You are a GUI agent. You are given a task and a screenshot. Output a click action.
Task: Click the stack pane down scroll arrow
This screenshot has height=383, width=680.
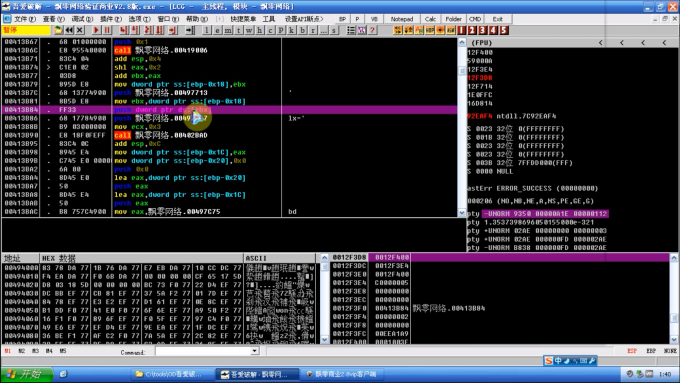673,340
